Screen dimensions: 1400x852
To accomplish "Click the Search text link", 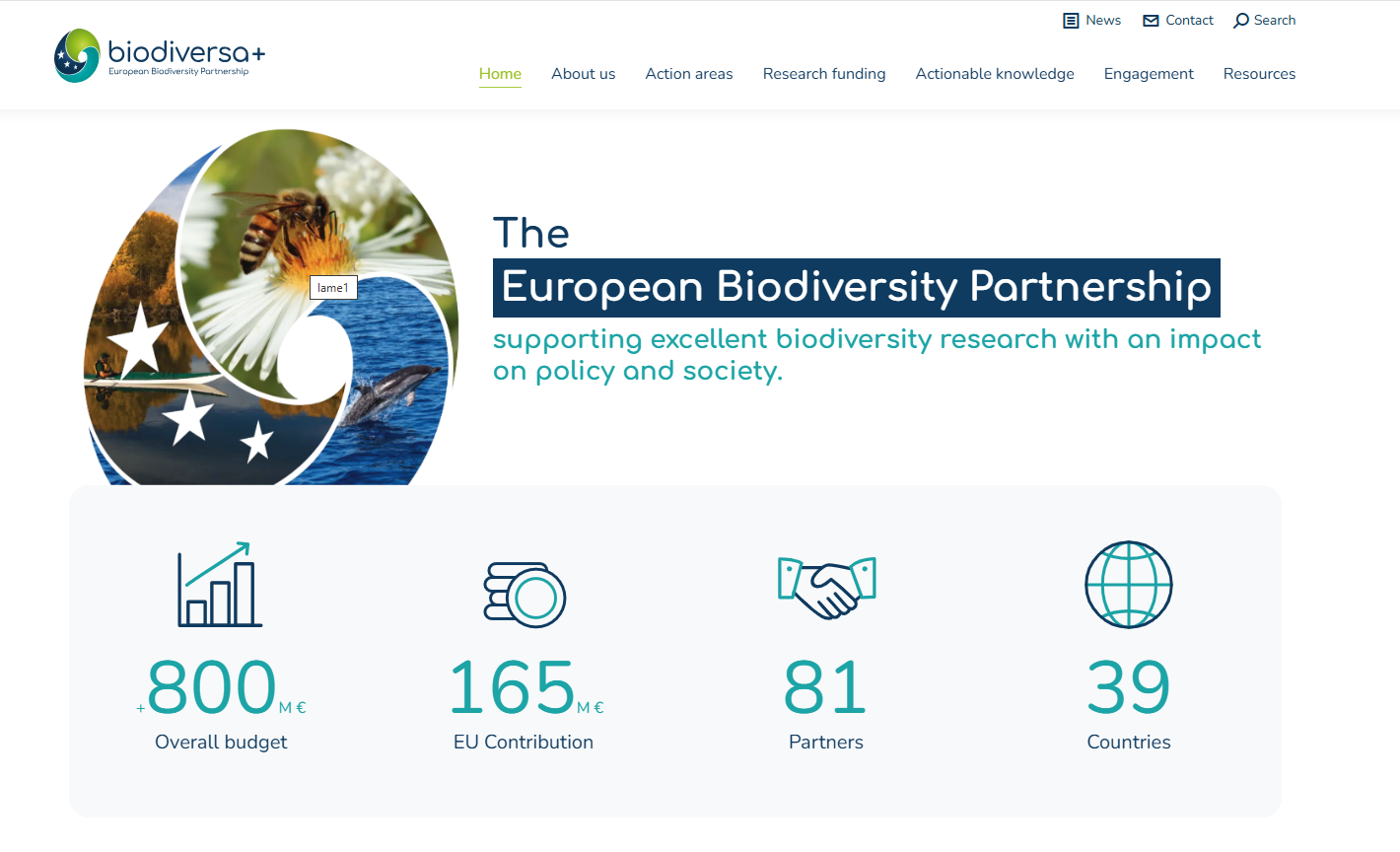I will tap(1275, 21).
